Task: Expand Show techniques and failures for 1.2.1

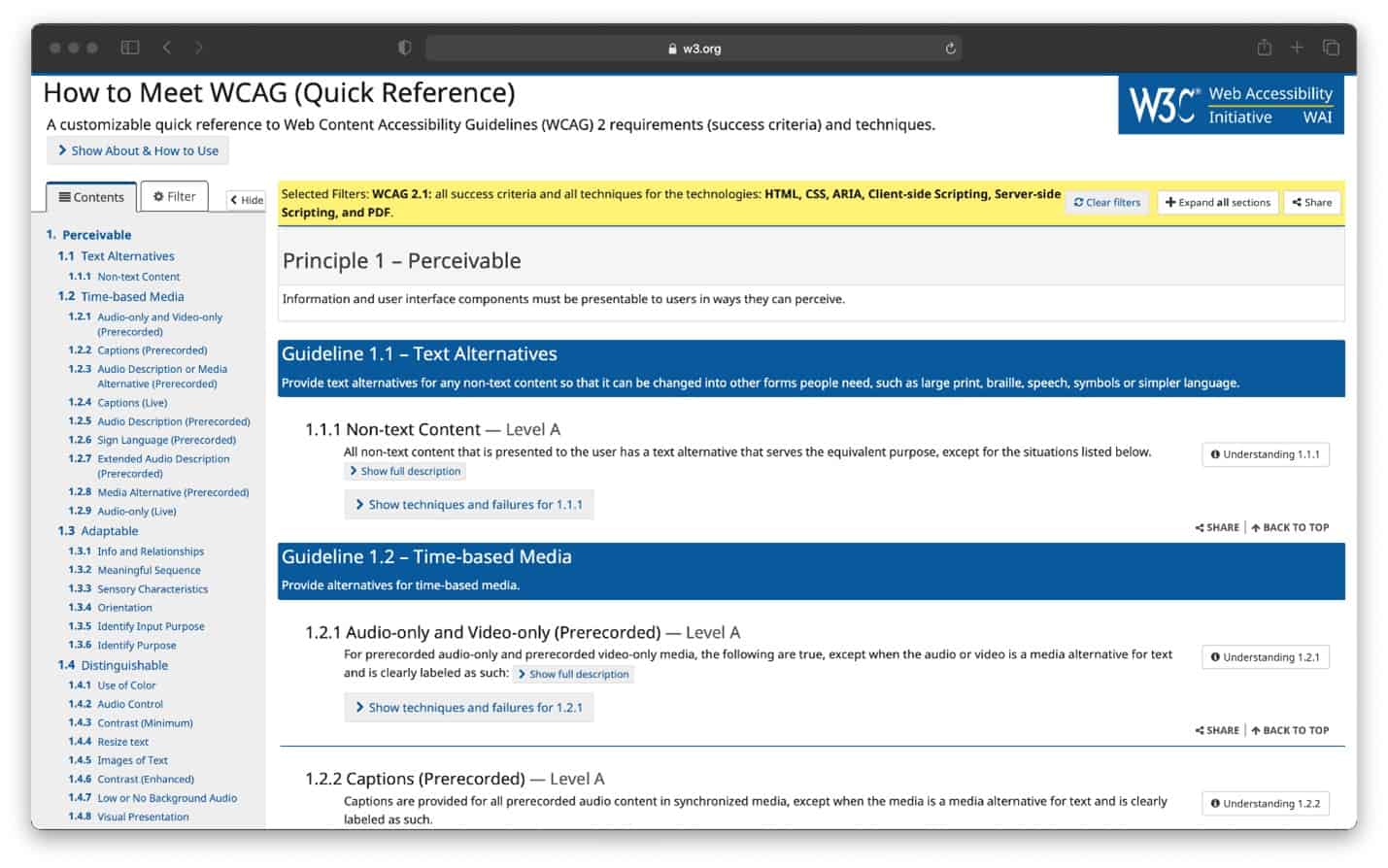Action: click(x=468, y=708)
